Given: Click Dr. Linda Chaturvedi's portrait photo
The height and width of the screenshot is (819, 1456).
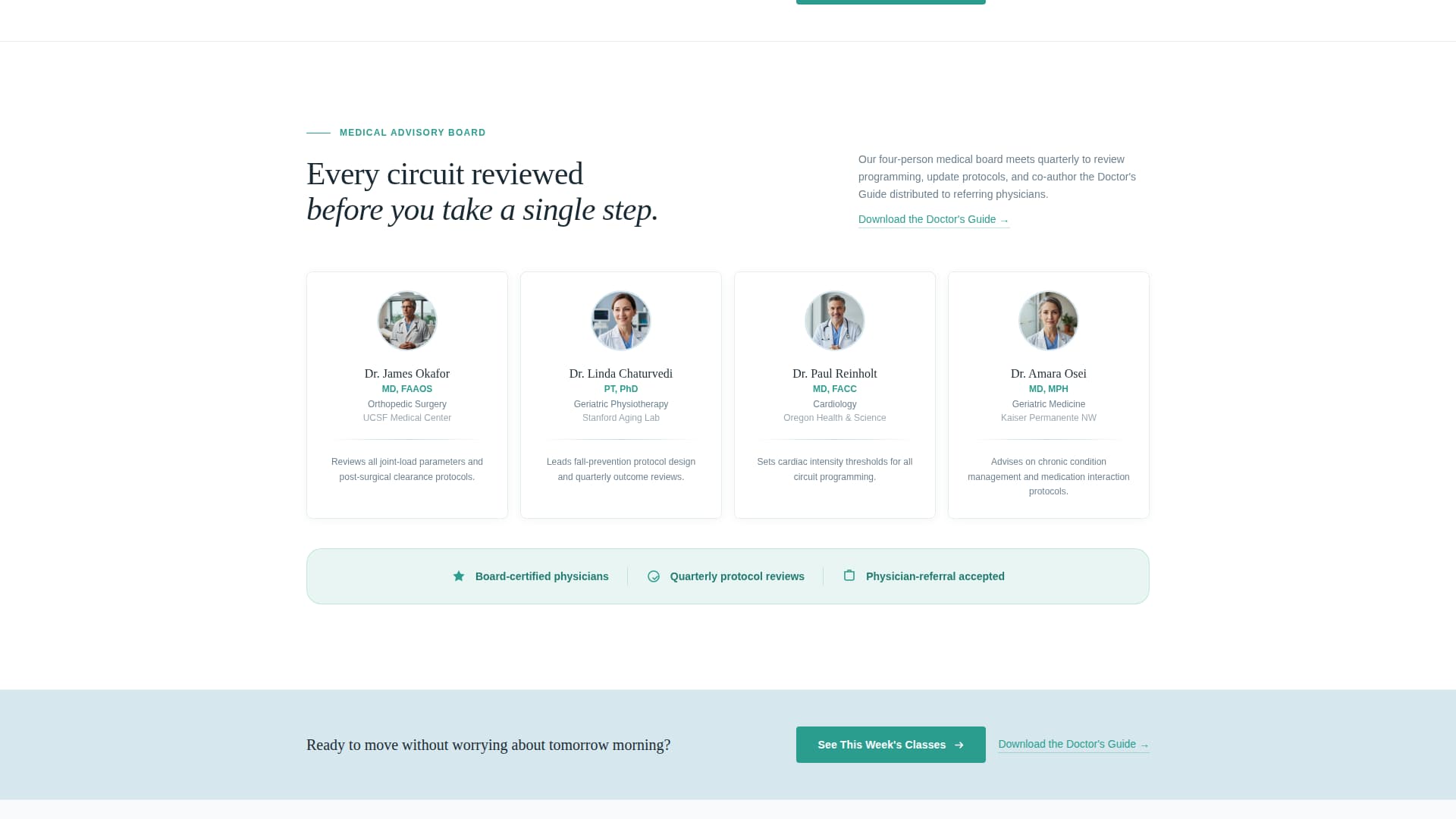Looking at the screenshot, I should [621, 321].
